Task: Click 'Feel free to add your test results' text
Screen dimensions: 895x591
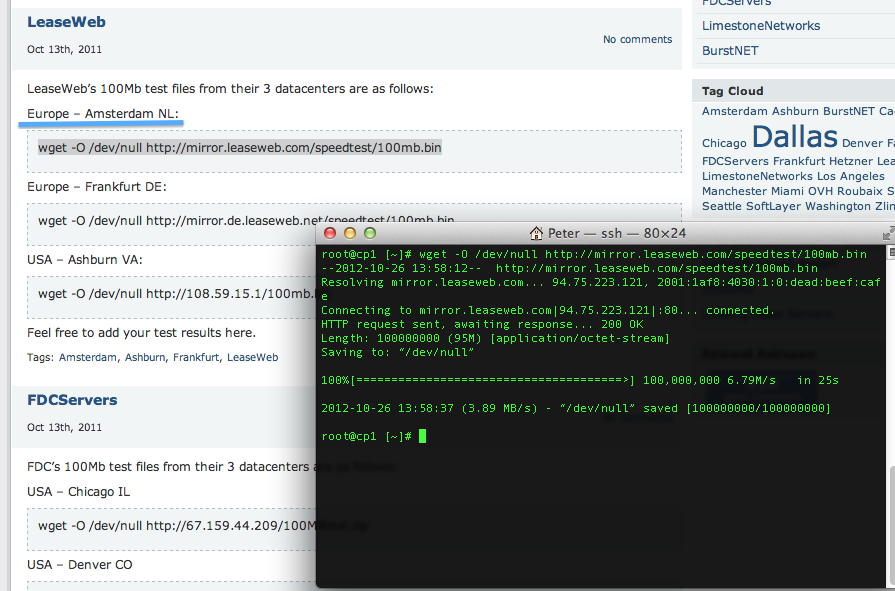Action: tap(141, 333)
